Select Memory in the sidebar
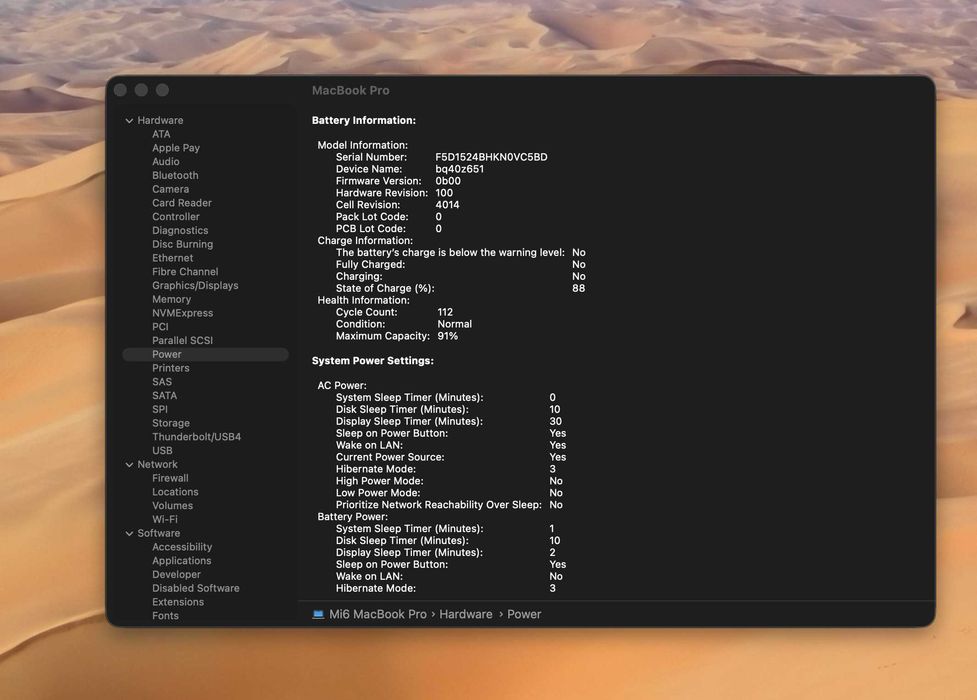Viewport: 977px width, 700px height. click(x=171, y=299)
